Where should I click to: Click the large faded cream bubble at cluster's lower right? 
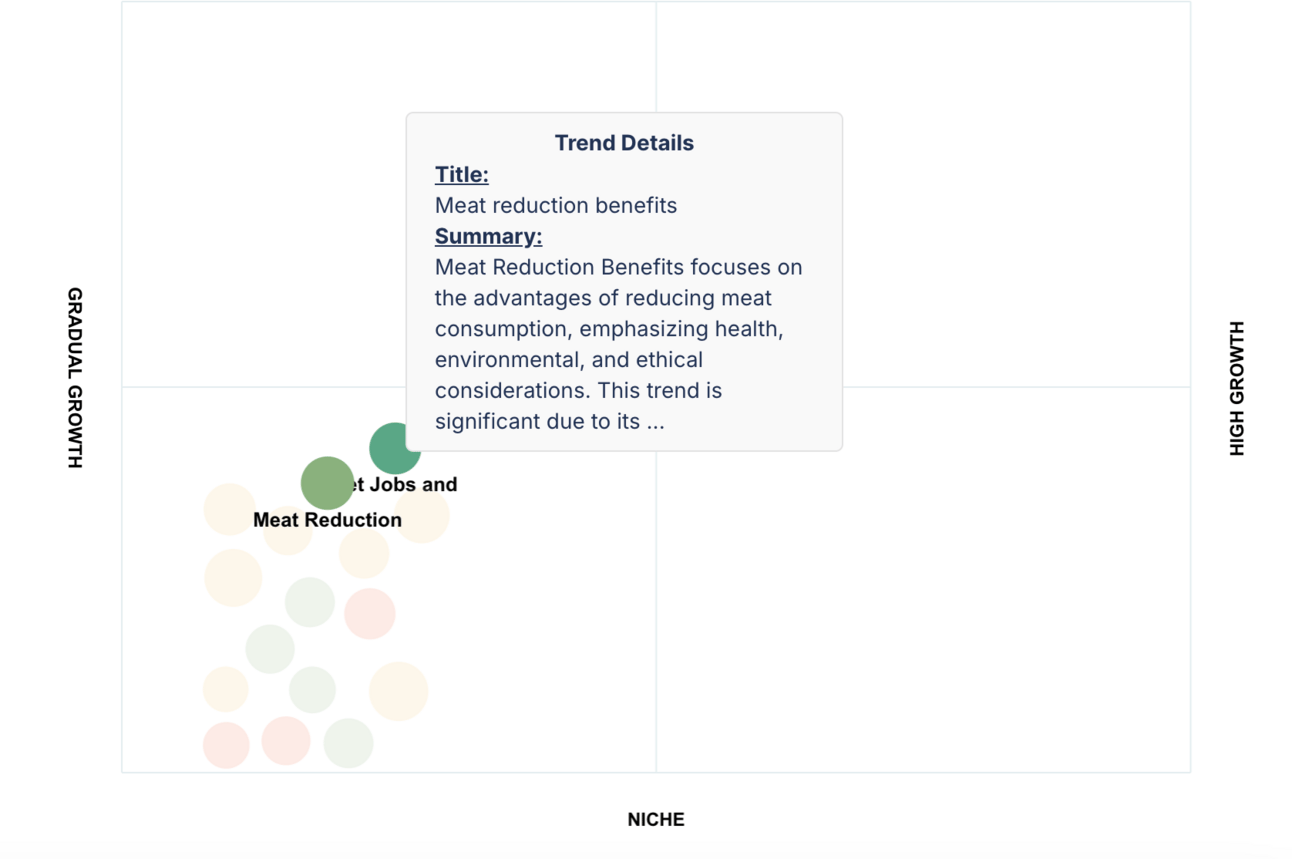tap(398, 691)
